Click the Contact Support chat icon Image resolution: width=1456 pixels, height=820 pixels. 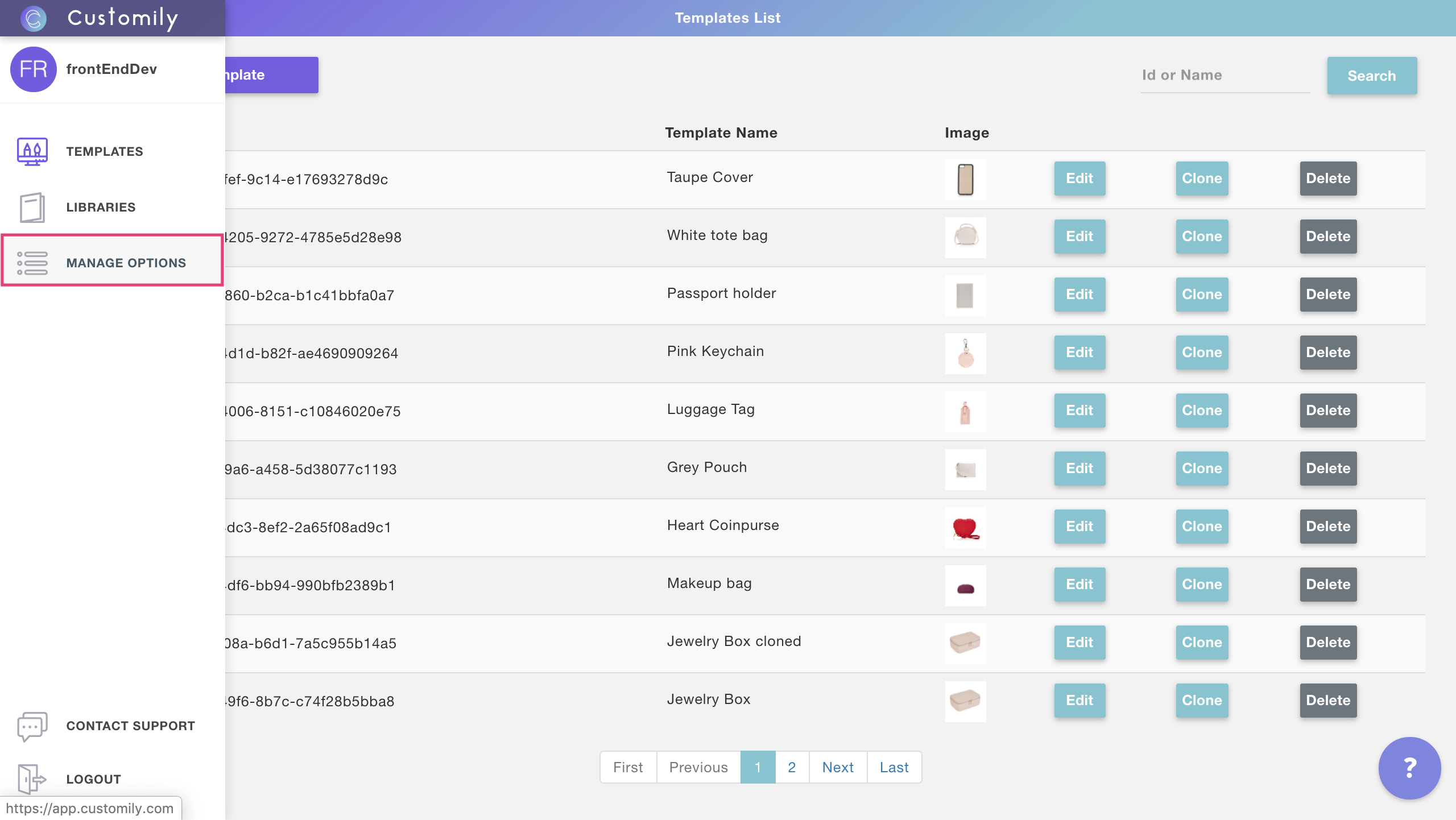click(x=32, y=726)
